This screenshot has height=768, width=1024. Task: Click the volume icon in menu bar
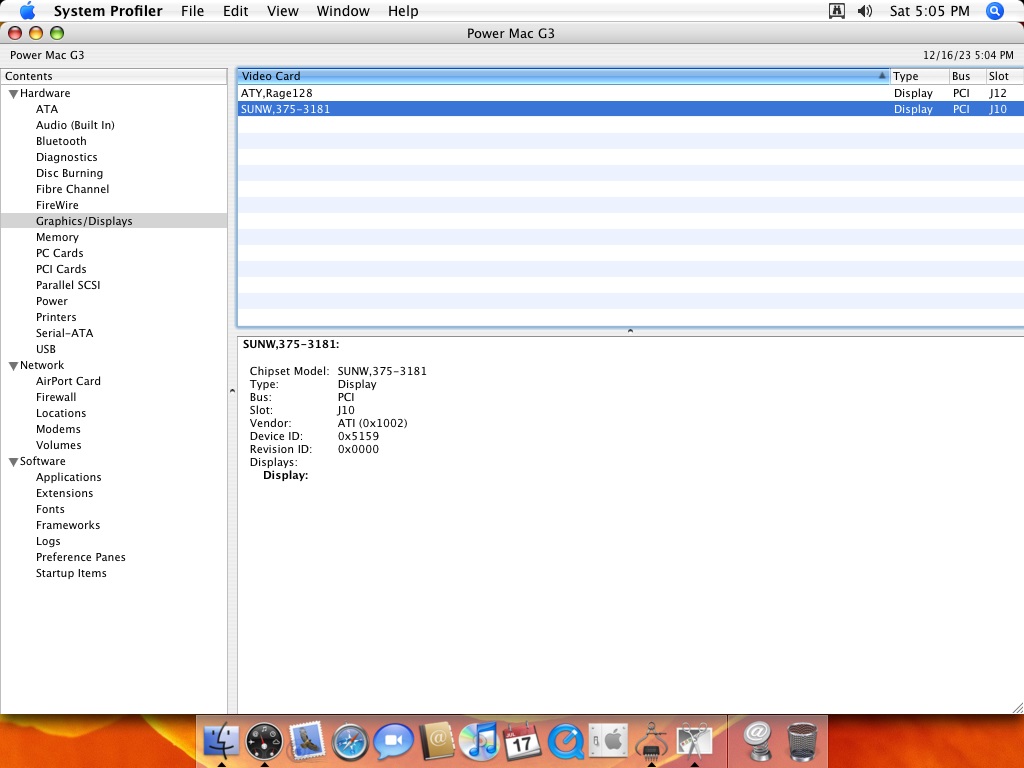point(865,11)
